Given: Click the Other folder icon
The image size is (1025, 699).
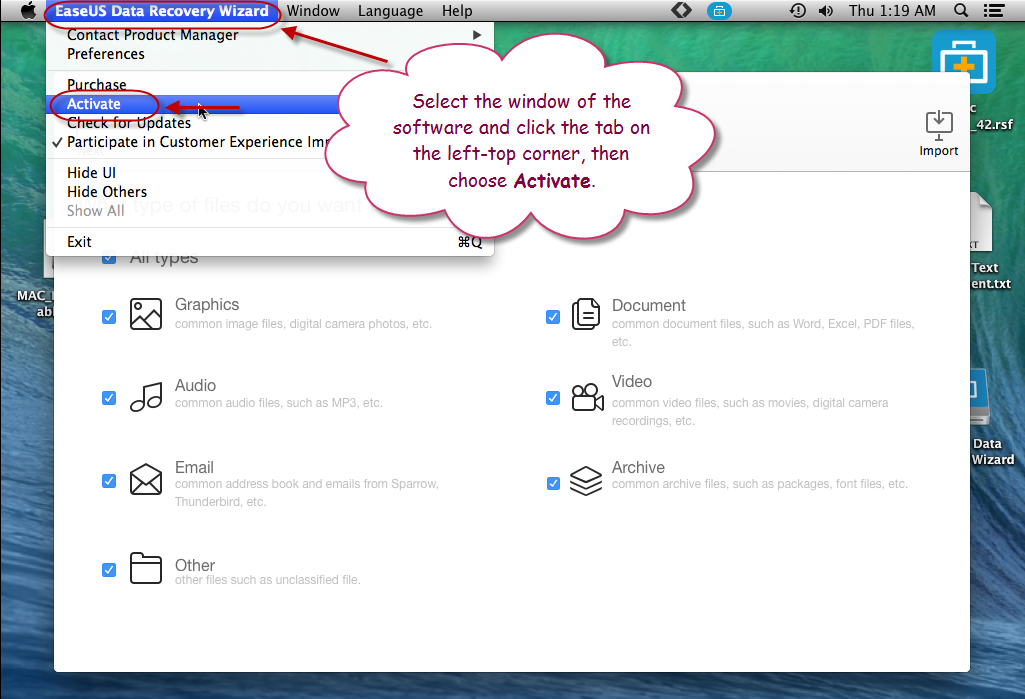Looking at the screenshot, I should 146,568.
